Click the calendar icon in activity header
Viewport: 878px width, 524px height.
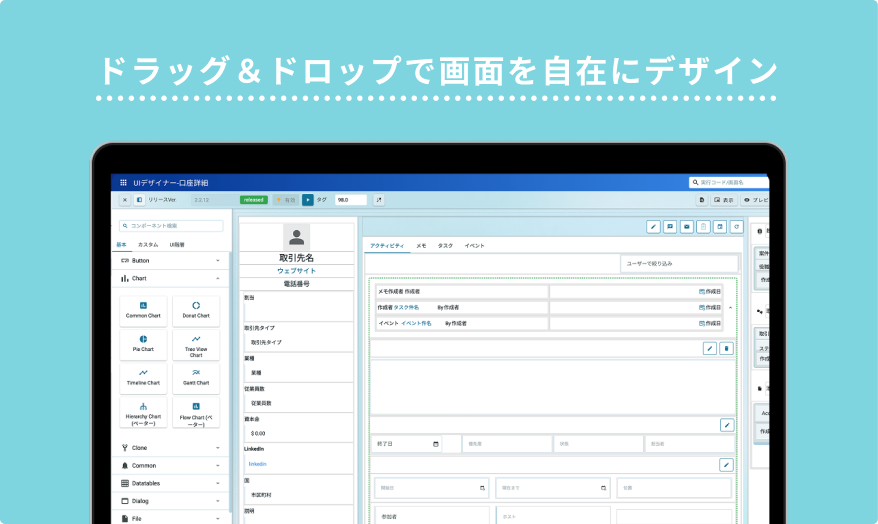coord(720,227)
